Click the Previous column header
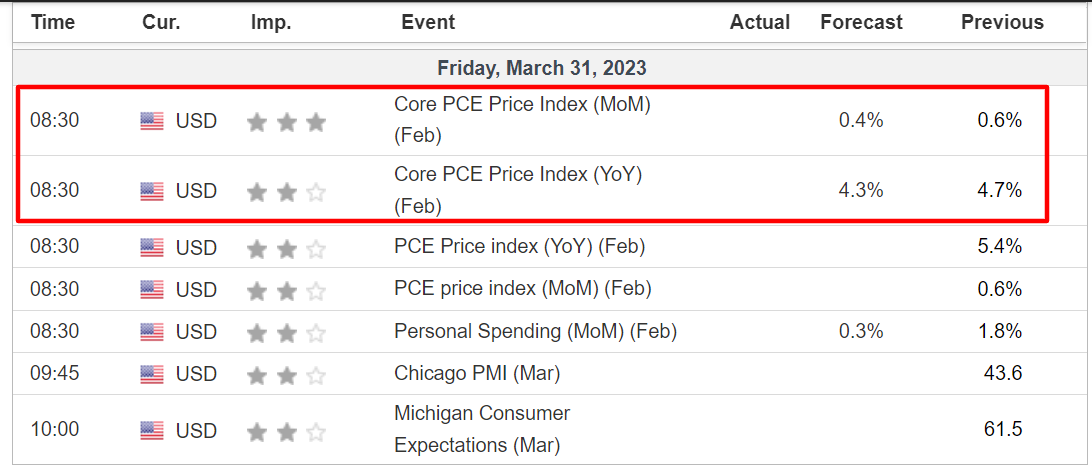 (1002, 22)
